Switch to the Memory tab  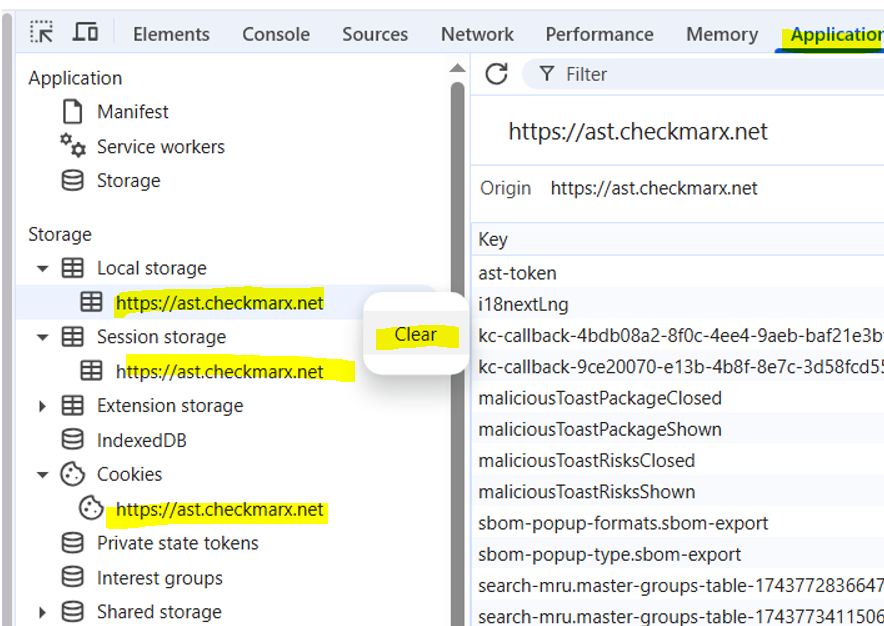[x=722, y=34]
